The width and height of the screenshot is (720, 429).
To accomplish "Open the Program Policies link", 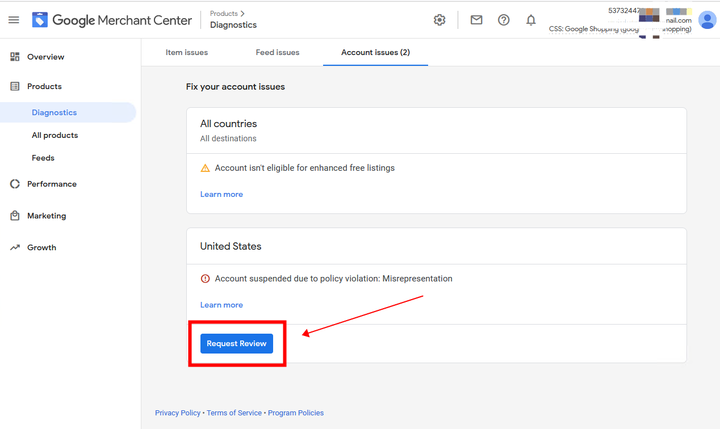I will pos(296,413).
